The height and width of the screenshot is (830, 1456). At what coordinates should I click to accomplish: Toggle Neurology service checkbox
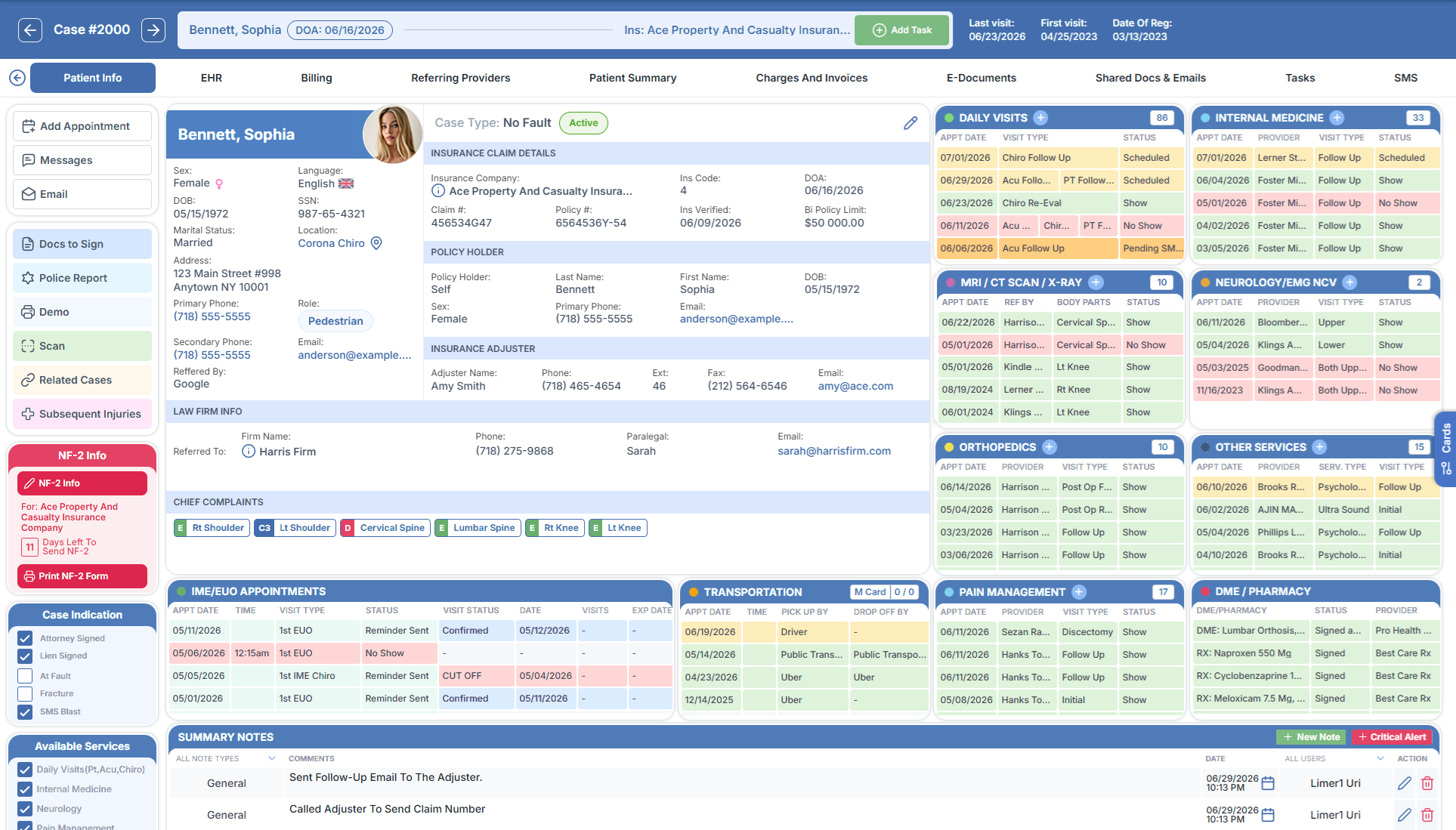tap(25, 809)
